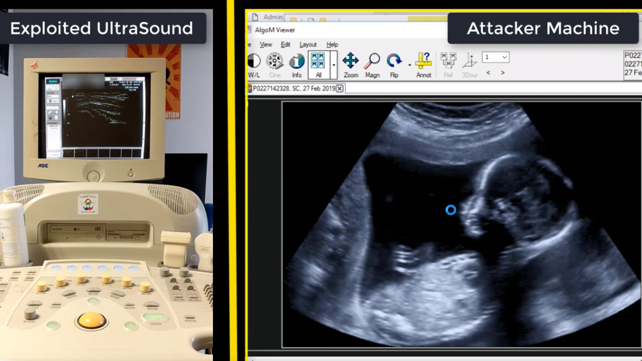Image resolution: width=642 pixels, height=361 pixels.
Task: Click the Flip rotate tool
Action: click(x=394, y=65)
